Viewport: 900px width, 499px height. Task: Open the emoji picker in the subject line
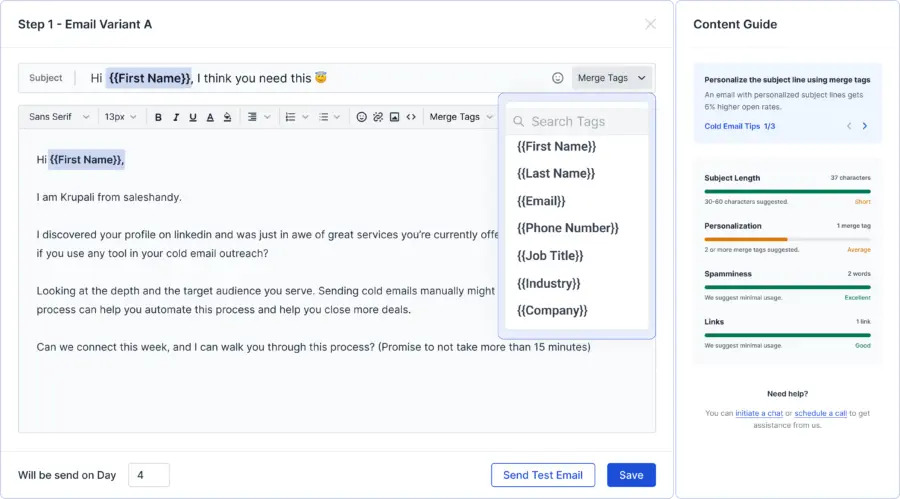[557, 78]
